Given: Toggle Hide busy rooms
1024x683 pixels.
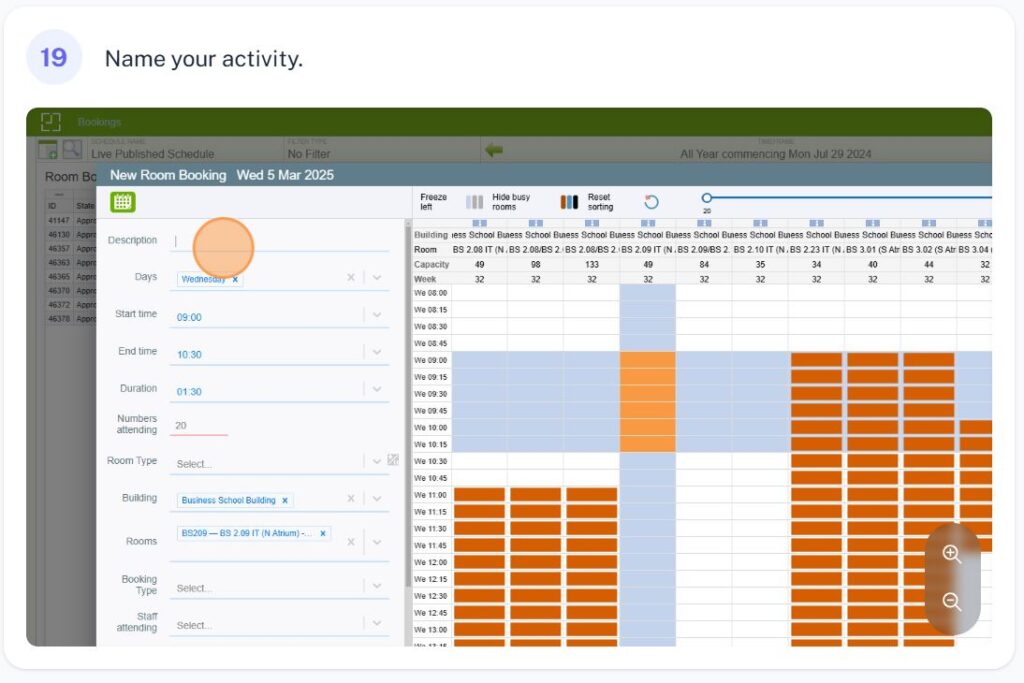Looking at the screenshot, I should pos(475,202).
